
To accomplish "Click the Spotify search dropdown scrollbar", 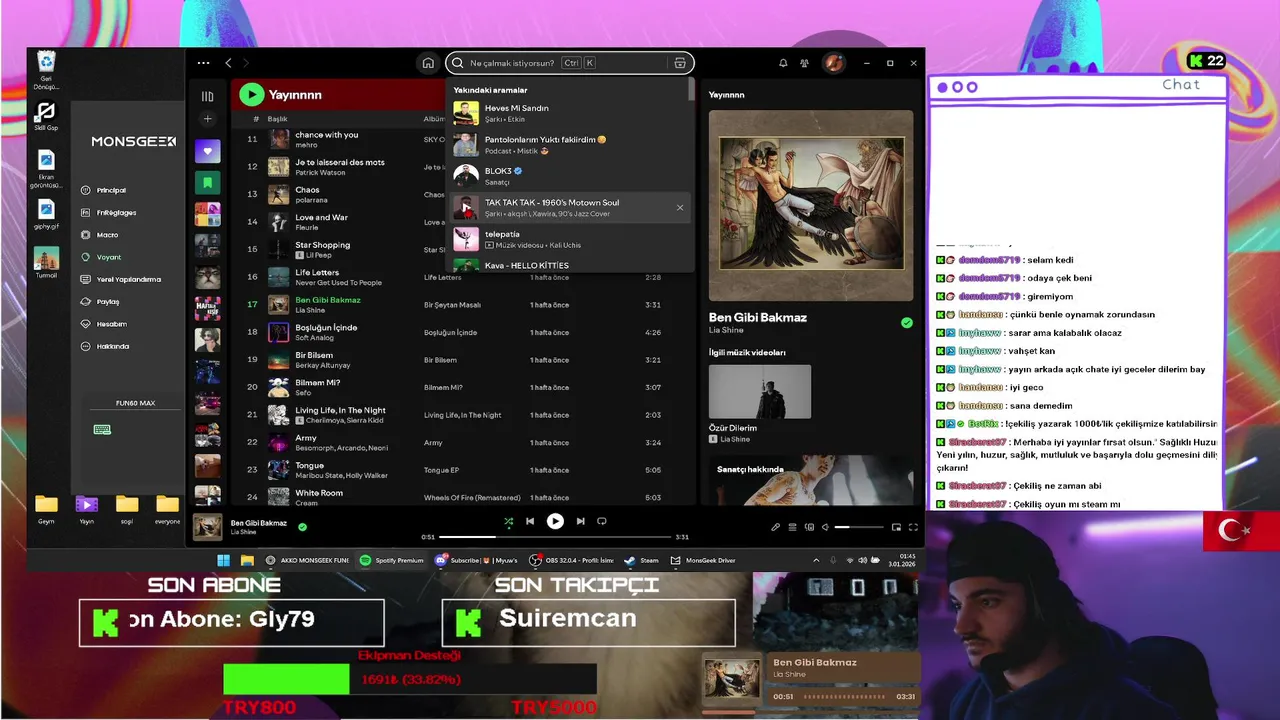I will click(x=691, y=90).
